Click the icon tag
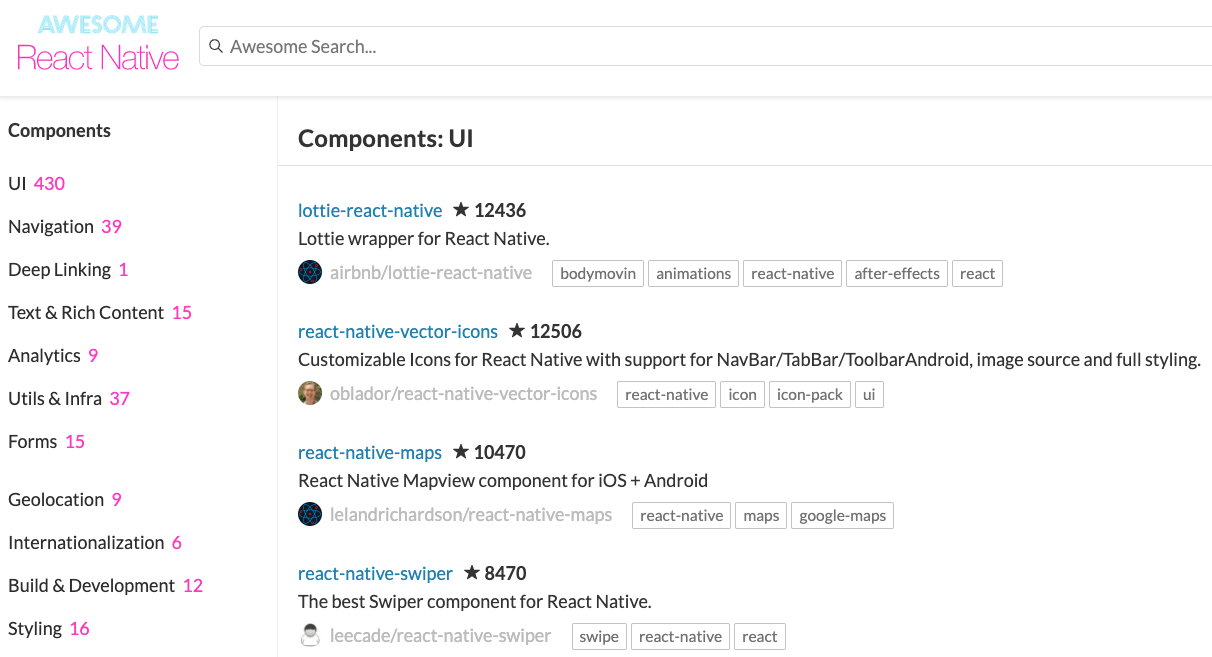 [743, 394]
